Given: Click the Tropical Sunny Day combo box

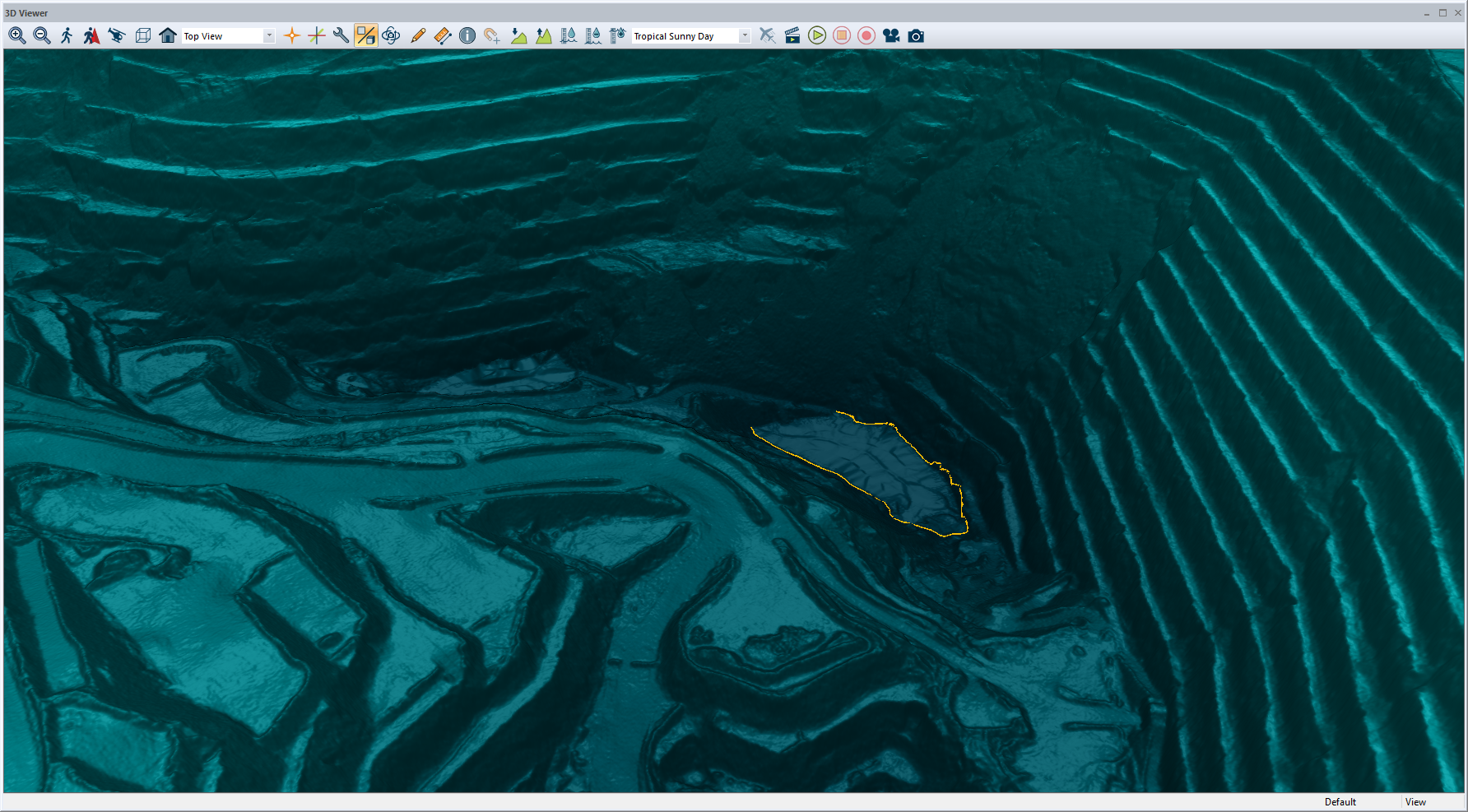Looking at the screenshot, I should [685, 36].
